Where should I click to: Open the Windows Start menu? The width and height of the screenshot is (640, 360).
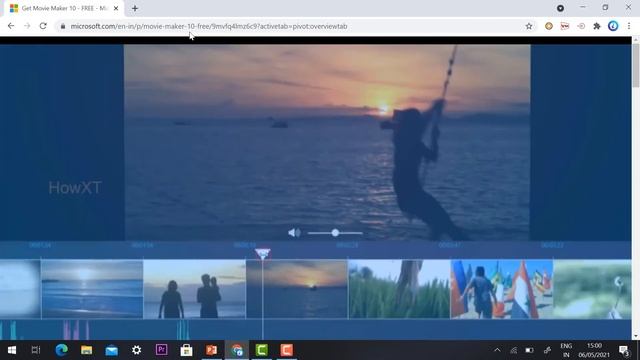(12, 350)
